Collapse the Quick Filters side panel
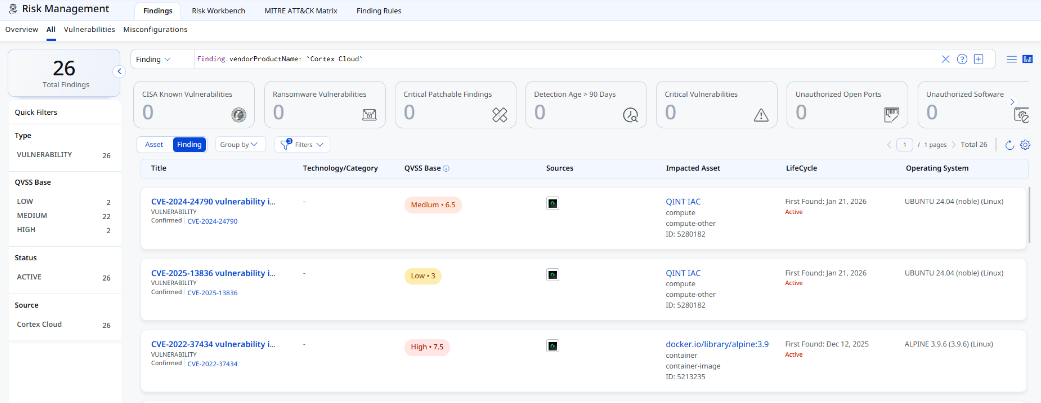Viewport: 1041px width, 403px height. [x=118, y=71]
